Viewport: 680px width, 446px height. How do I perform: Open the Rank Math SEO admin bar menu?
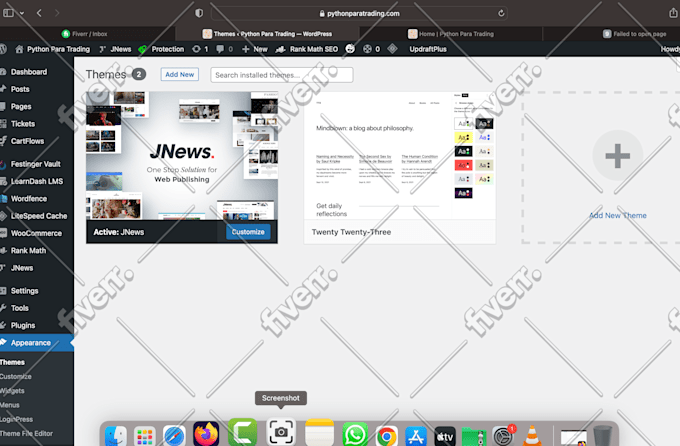(x=307, y=49)
